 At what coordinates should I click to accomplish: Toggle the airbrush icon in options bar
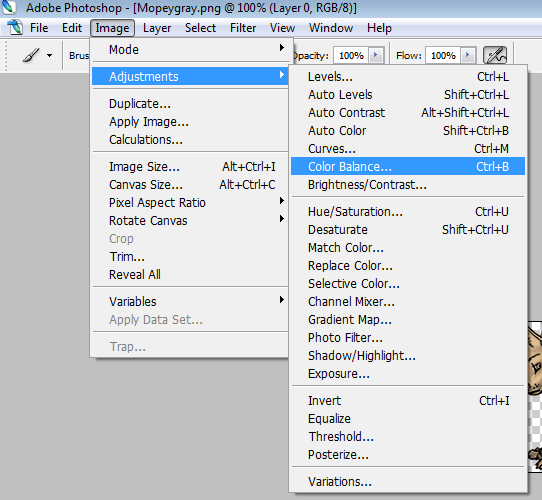tap(495, 55)
